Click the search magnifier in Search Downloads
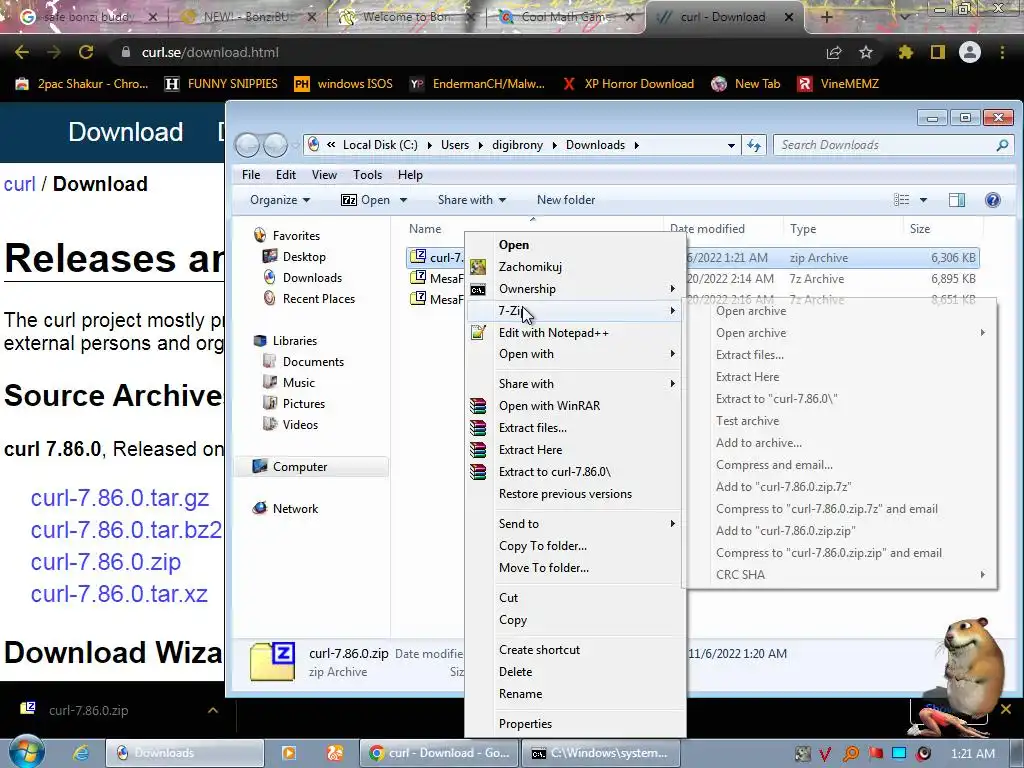Viewport: 1024px width, 768px height. click(1002, 145)
